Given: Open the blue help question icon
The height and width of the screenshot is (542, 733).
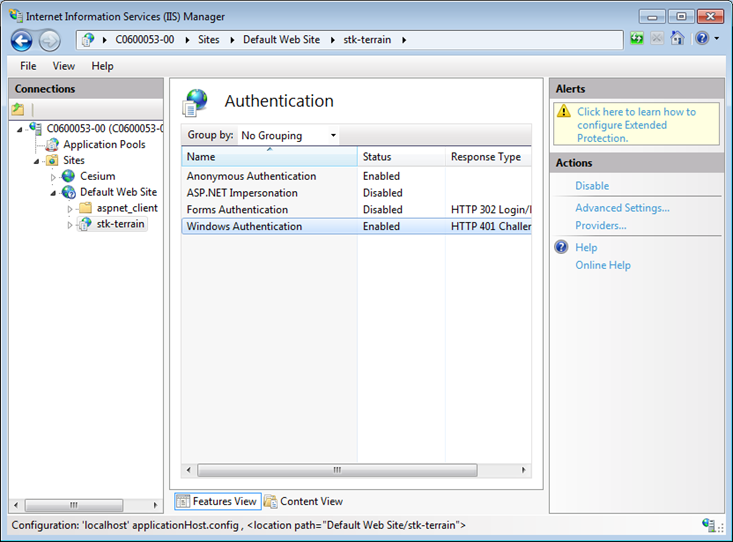Looking at the screenshot, I should pyautogui.click(x=702, y=38).
